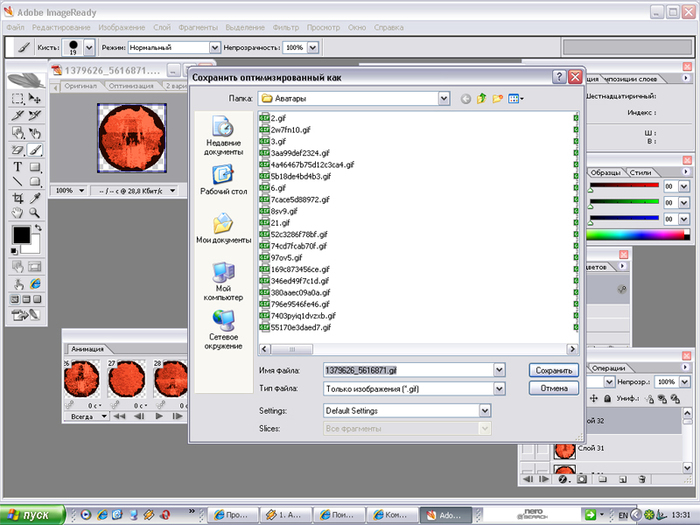The width and height of the screenshot is (700, 525).
Task: Open the Windows пуск Start button
Action: click(31, 515)
